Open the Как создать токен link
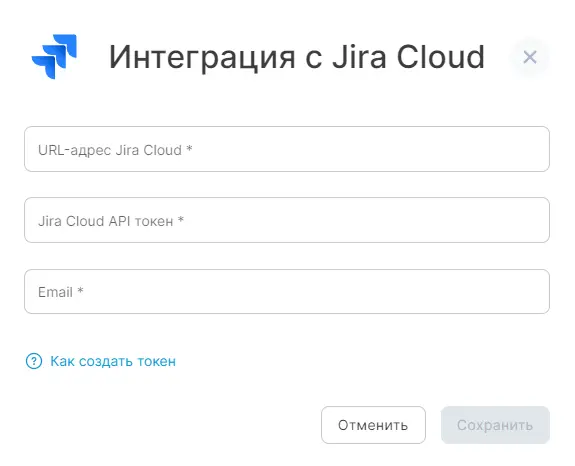575x466 pixels. (113, 362)
